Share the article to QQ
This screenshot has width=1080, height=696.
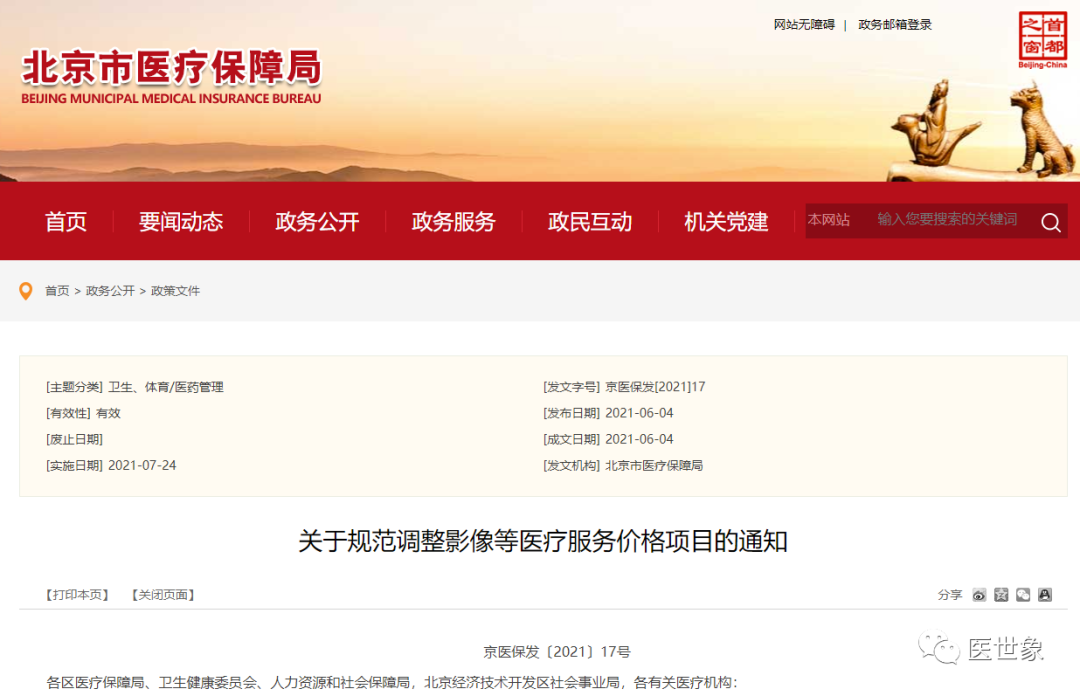click(x=1044, y=595)
